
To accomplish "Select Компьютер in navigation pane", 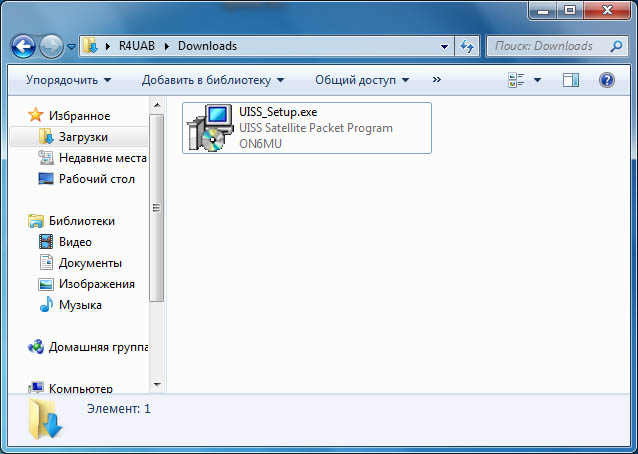I will coord(81,389).
